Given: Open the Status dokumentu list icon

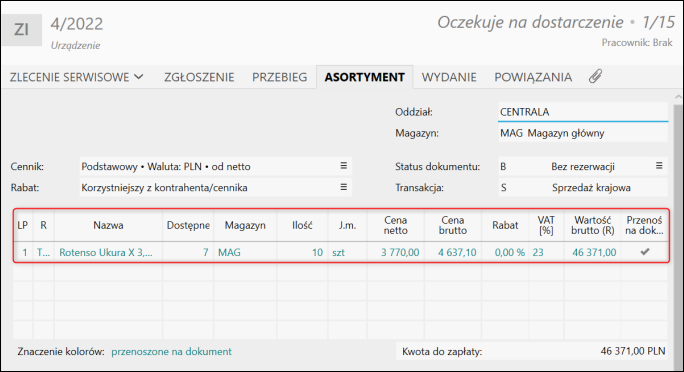Looking at the screenshot, I should [659, 166].
